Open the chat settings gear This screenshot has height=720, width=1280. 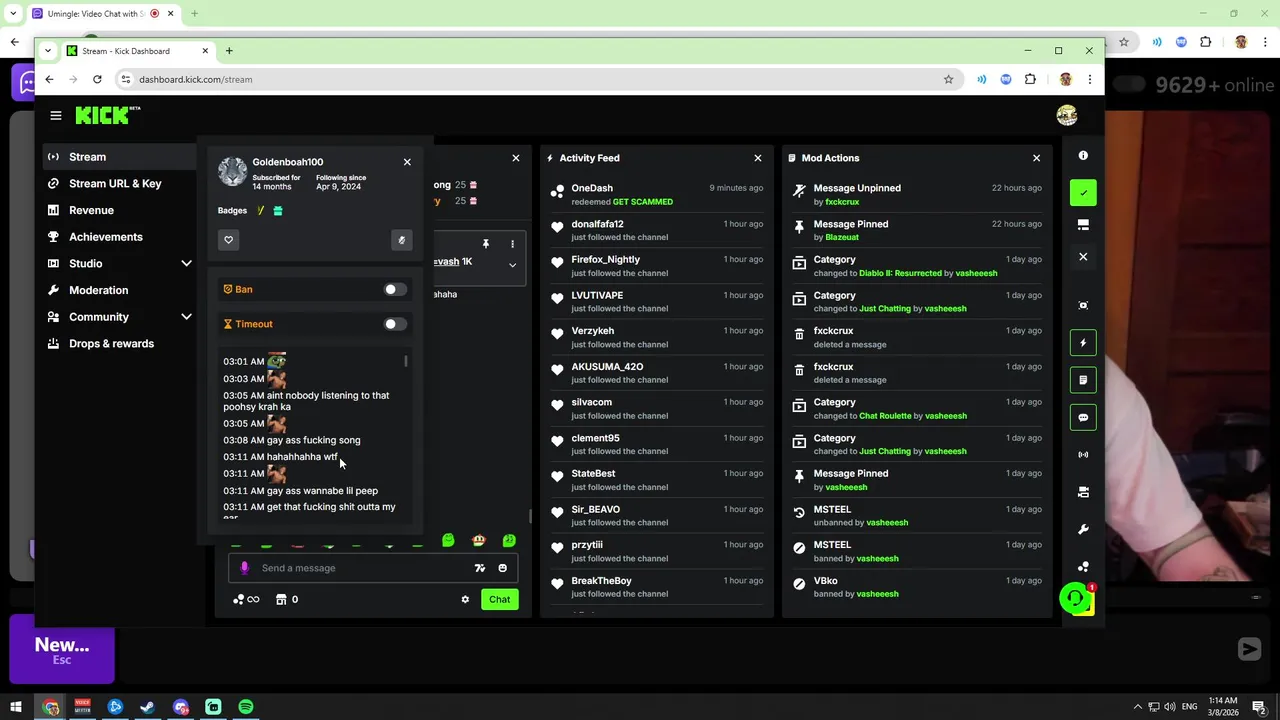[x=465, y=600]
